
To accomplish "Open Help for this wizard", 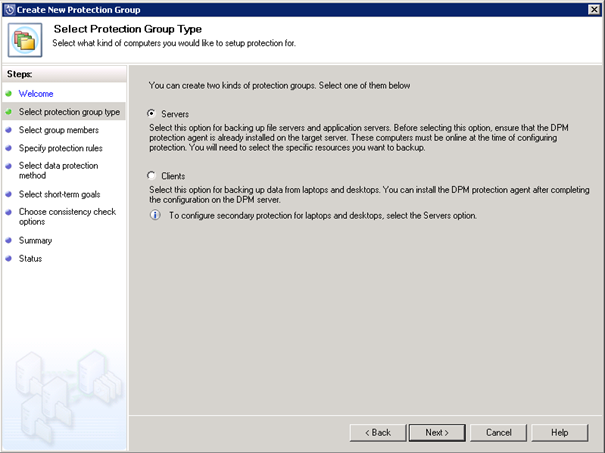I will click(x=560, y=433).
